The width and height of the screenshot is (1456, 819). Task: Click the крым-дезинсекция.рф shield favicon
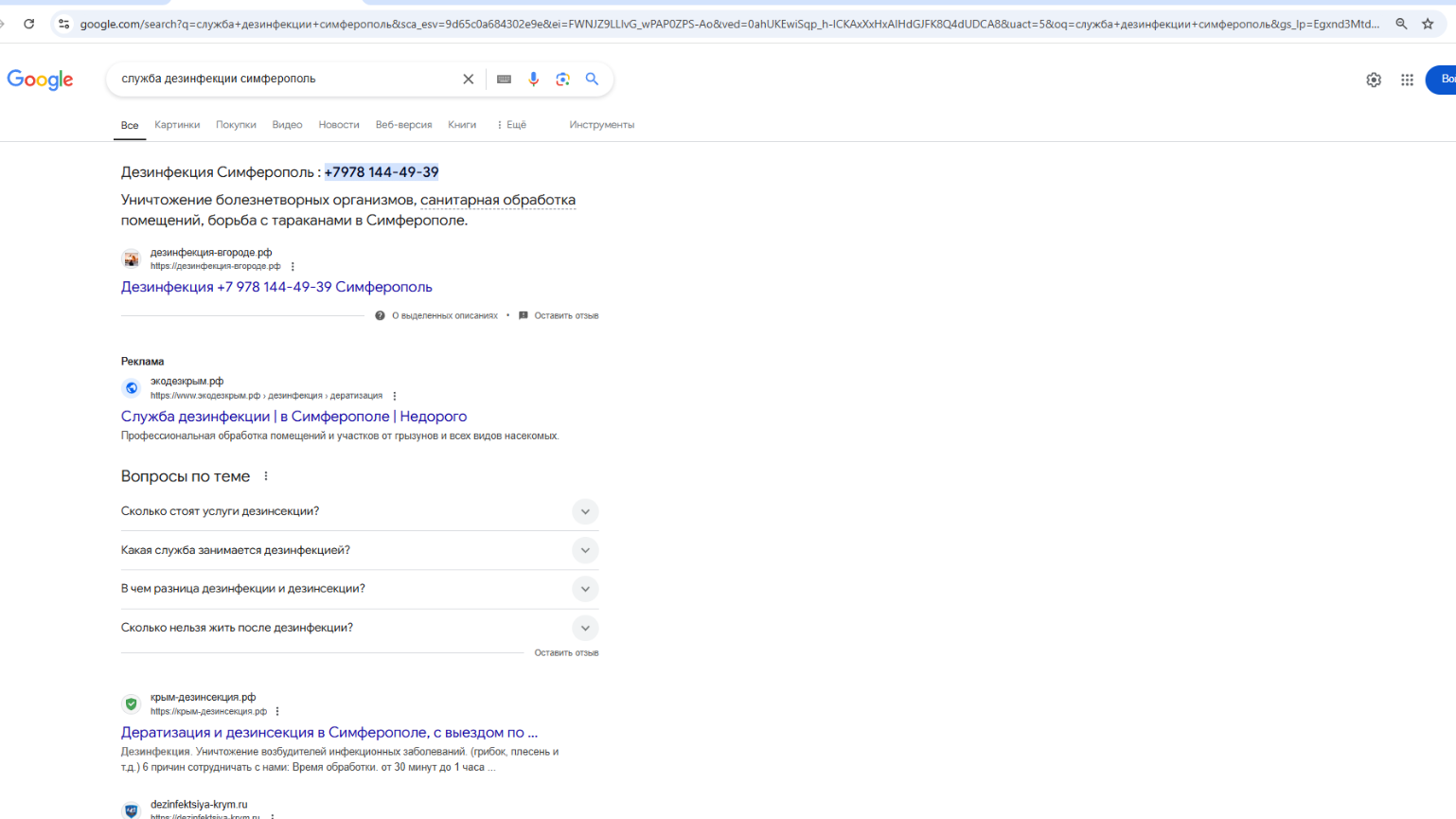point(132,704)
